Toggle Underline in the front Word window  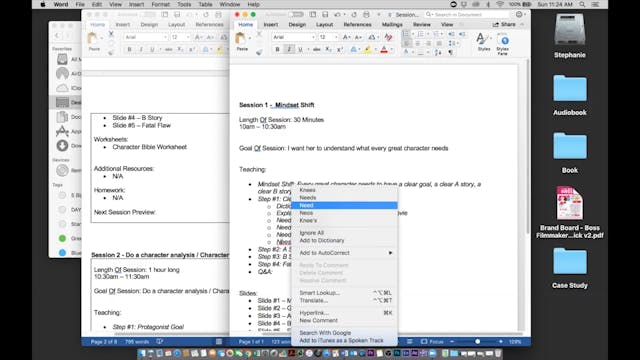click(x=300, y=49)
